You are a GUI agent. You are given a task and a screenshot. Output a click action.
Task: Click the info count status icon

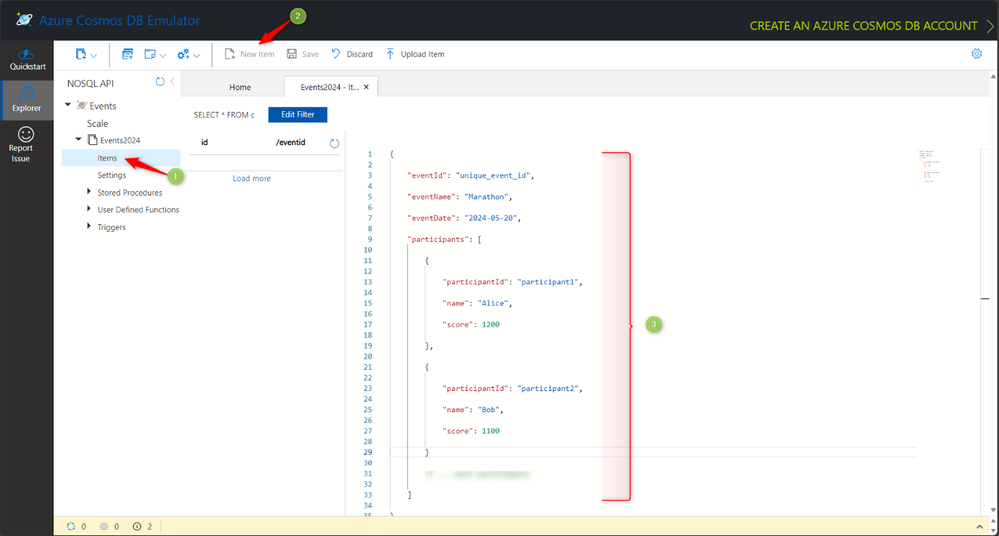coord(137,526)
